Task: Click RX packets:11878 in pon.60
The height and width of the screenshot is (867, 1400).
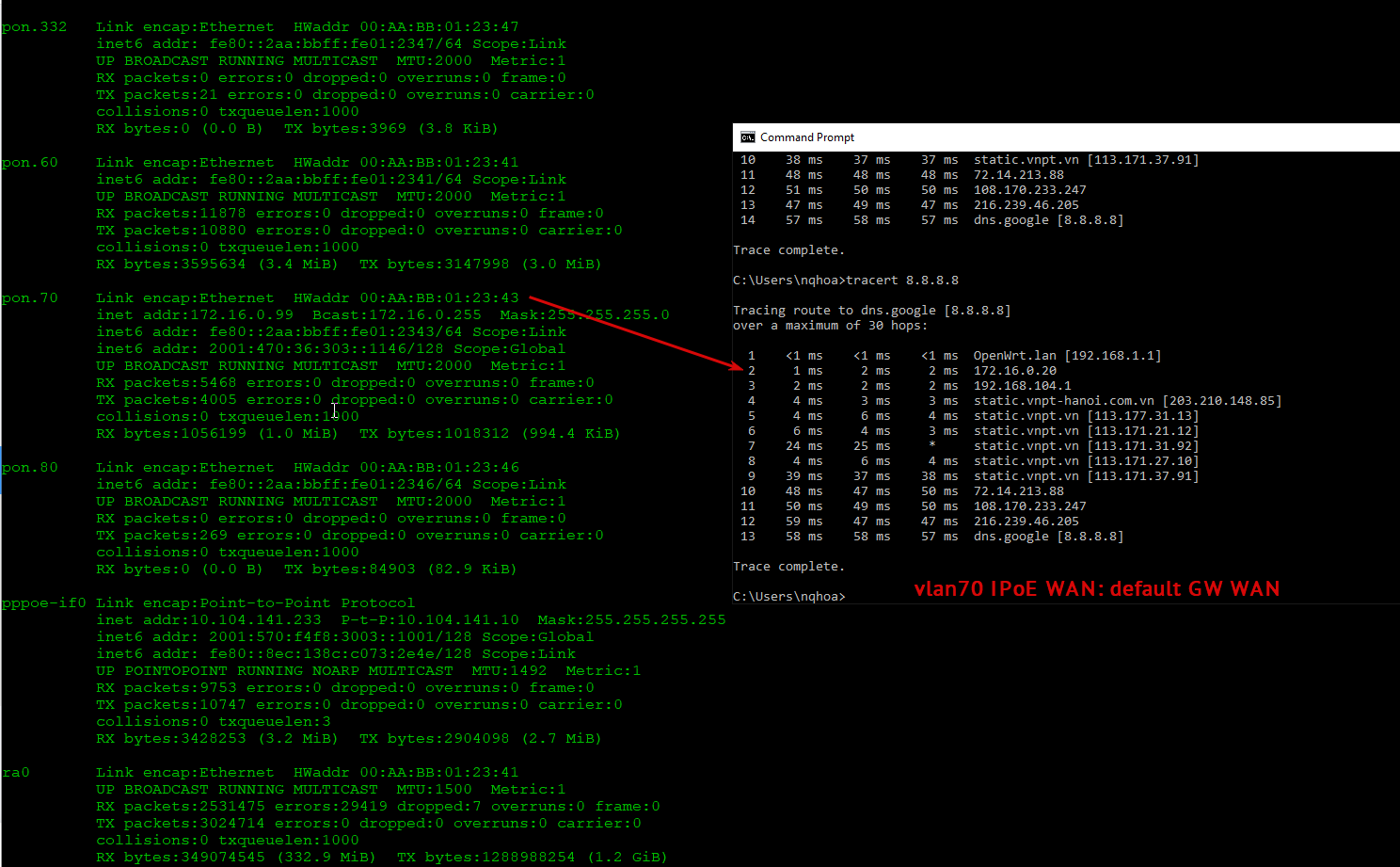Action: tap(171, 213)
